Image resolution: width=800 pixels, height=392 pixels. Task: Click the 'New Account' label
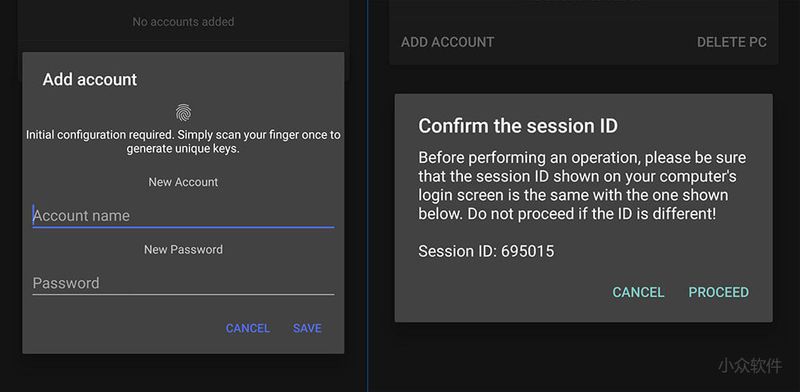pos(183,182)
